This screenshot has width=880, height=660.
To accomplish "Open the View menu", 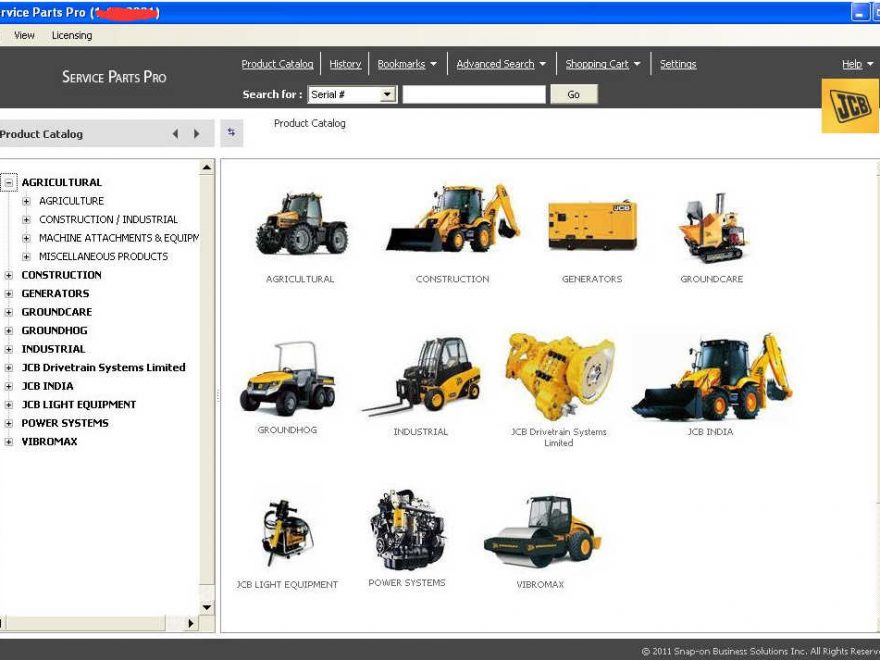I will click(24, 35).
